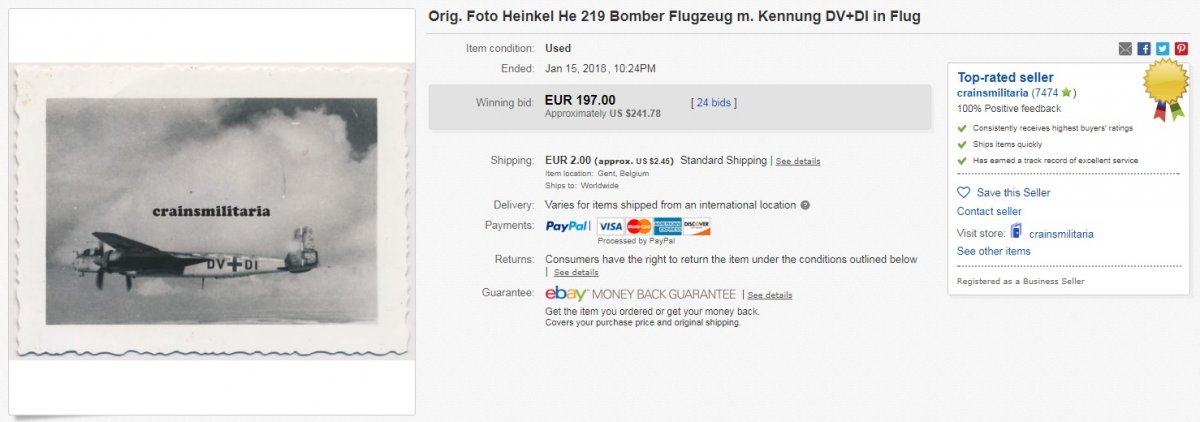Open the Guarantee See details link

tap(770, 295)
